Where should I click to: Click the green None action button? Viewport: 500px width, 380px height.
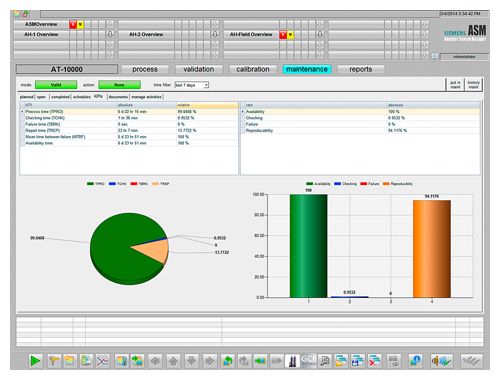pos(119,85)
